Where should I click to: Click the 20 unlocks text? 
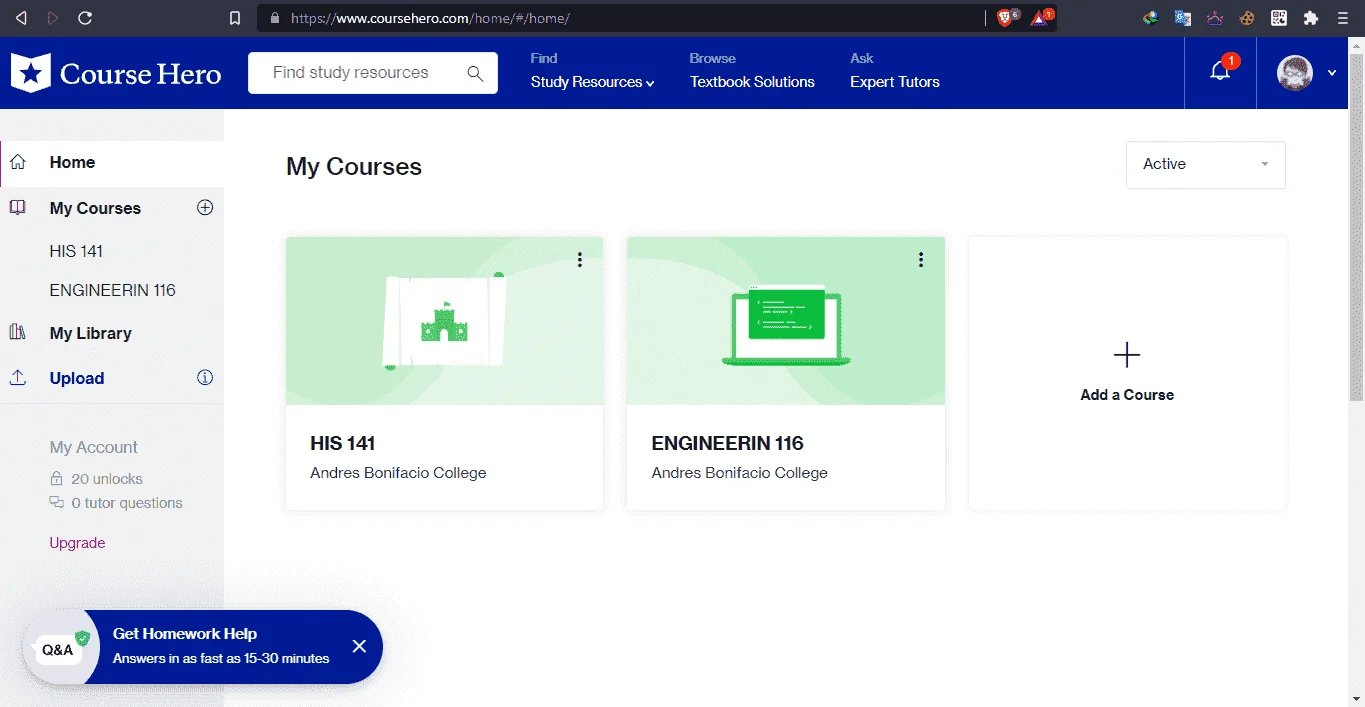pyautogui.click(x=107, y=479)
